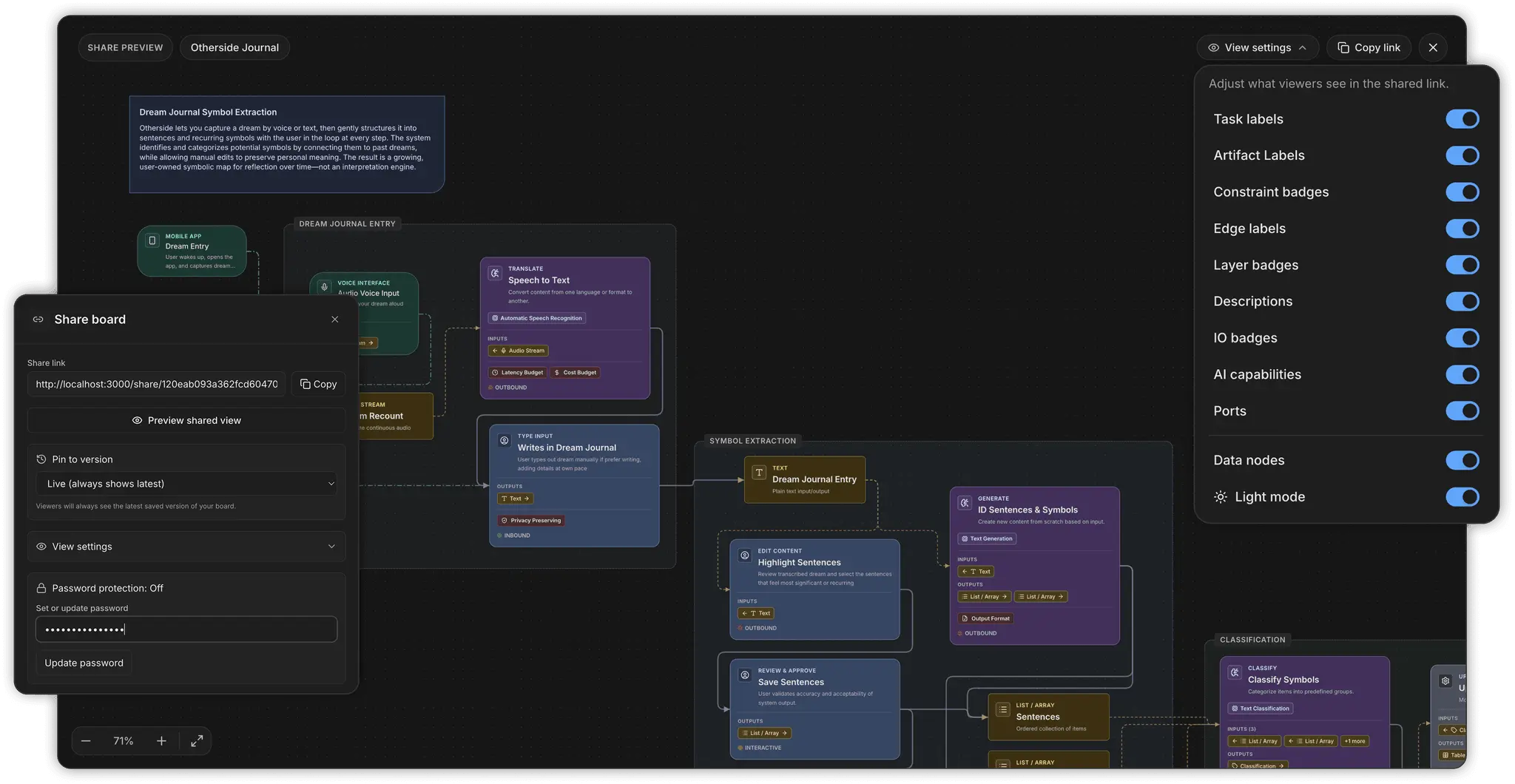
Task: Toggle the Descriptions switch
Action: (x=1462, y=302)
